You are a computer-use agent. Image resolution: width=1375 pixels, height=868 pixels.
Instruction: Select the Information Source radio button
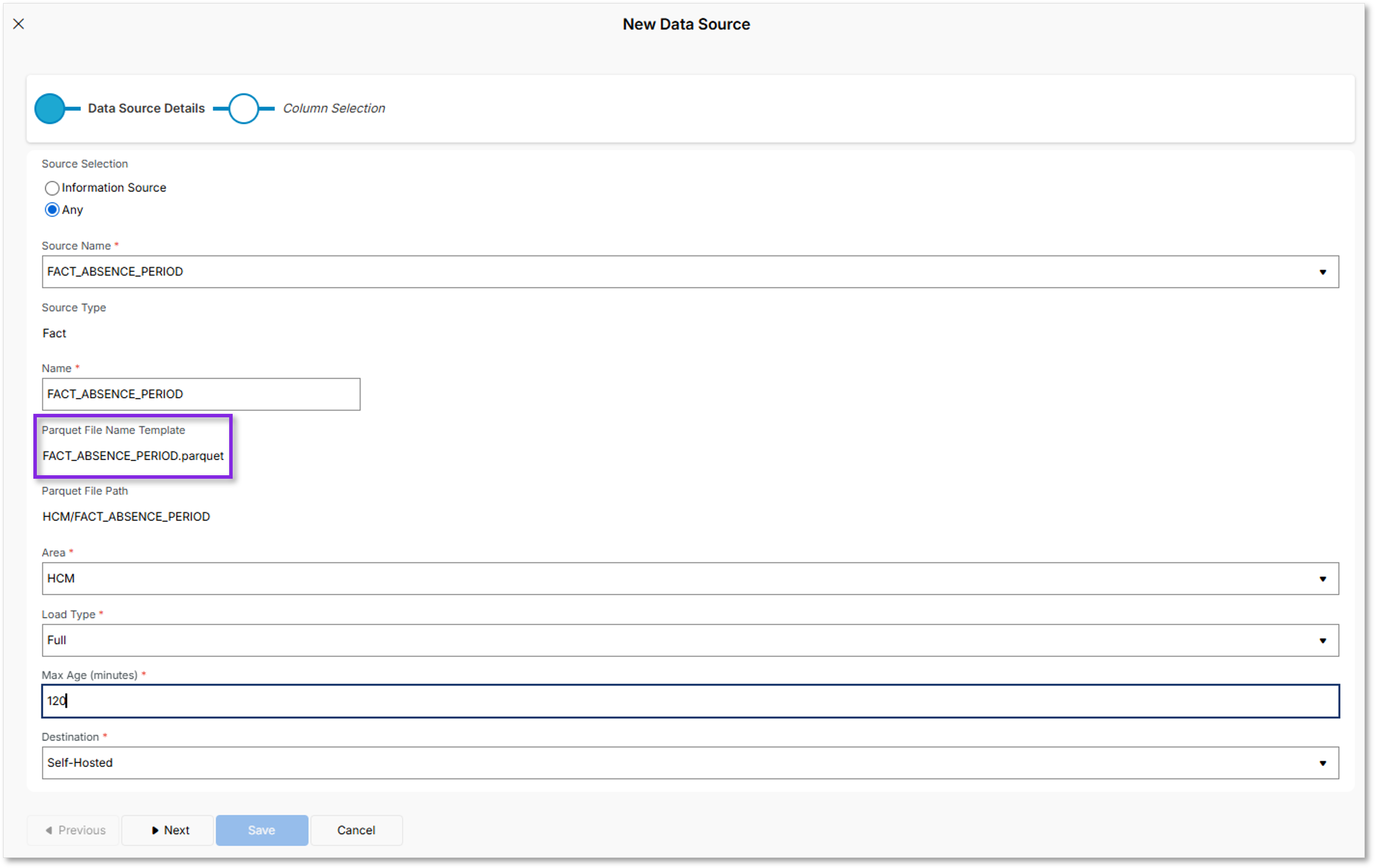52,188
